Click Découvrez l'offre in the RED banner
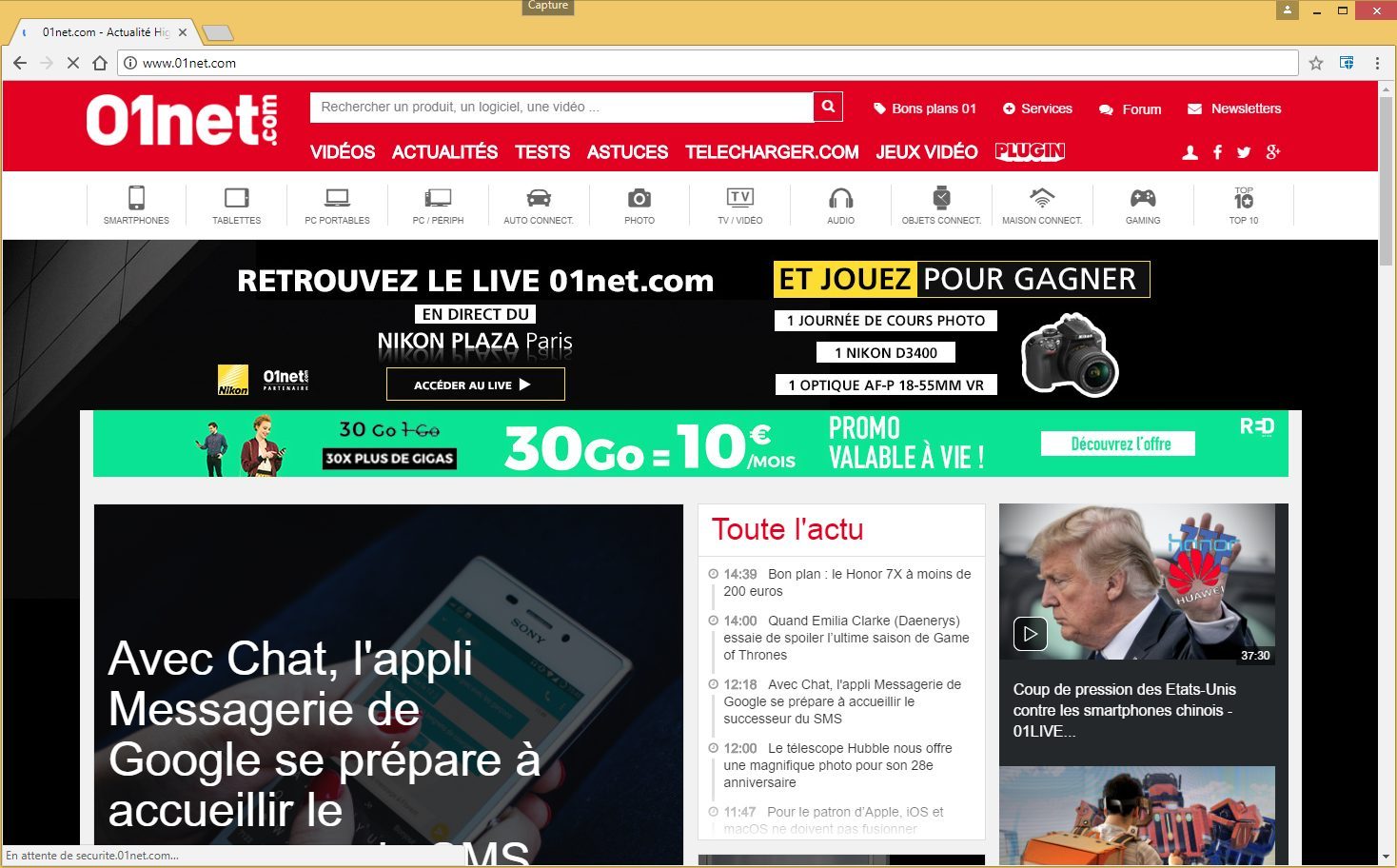 [1117, 444]
